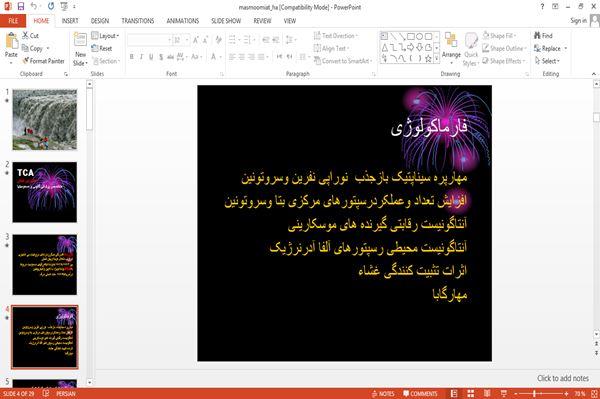Open Help question mark icon
The image size is (600, 399).
click(542, 7)
